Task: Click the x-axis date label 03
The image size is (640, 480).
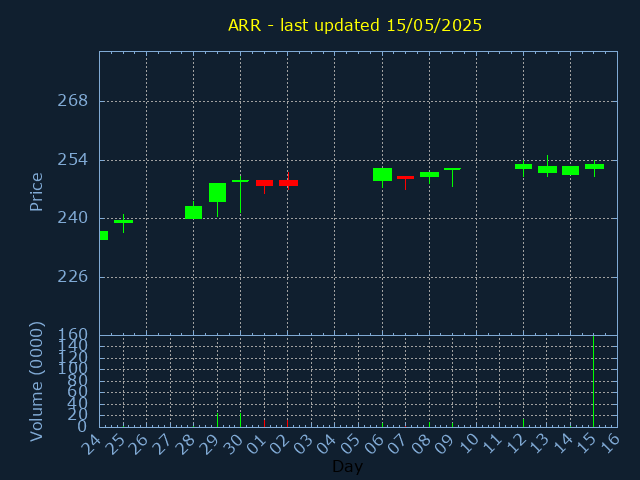Action: point(304,443)
